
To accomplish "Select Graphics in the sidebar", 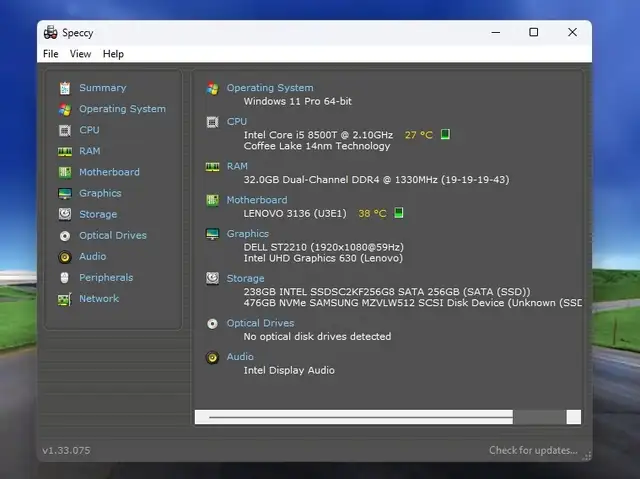I will pyautogui.click(x=100, y=193).
